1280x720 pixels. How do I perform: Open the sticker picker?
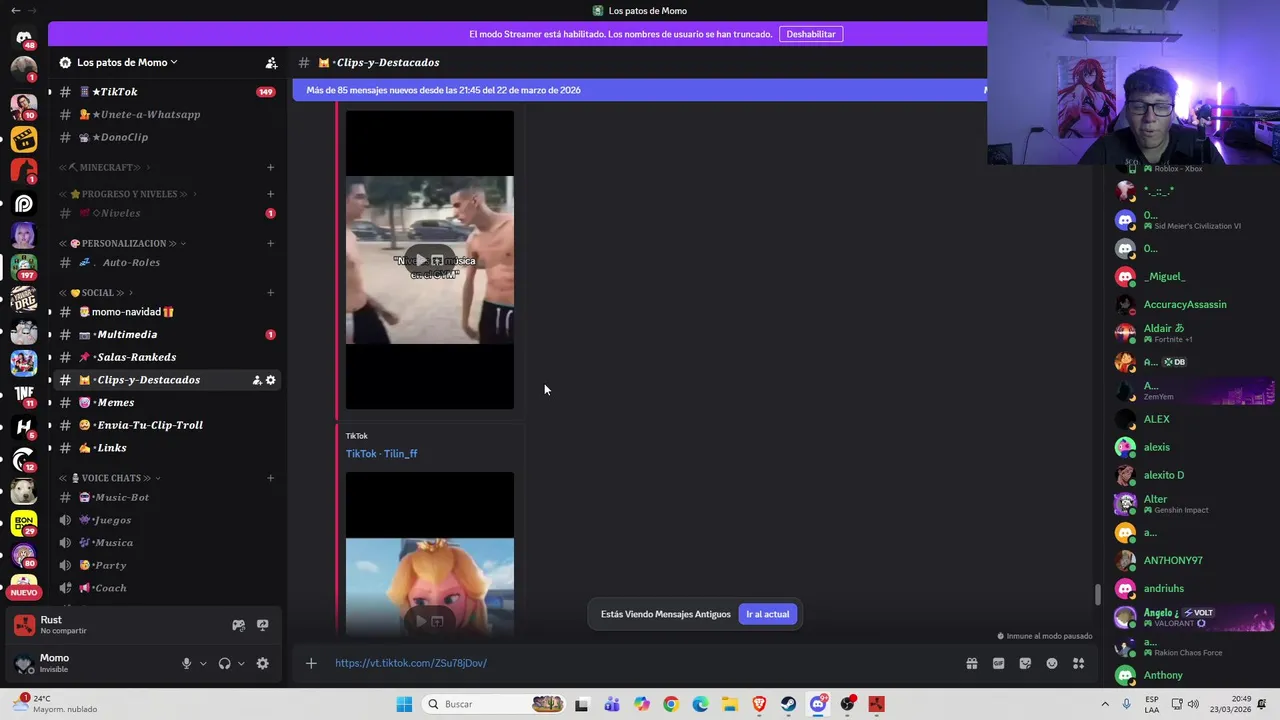(1025, 663)
